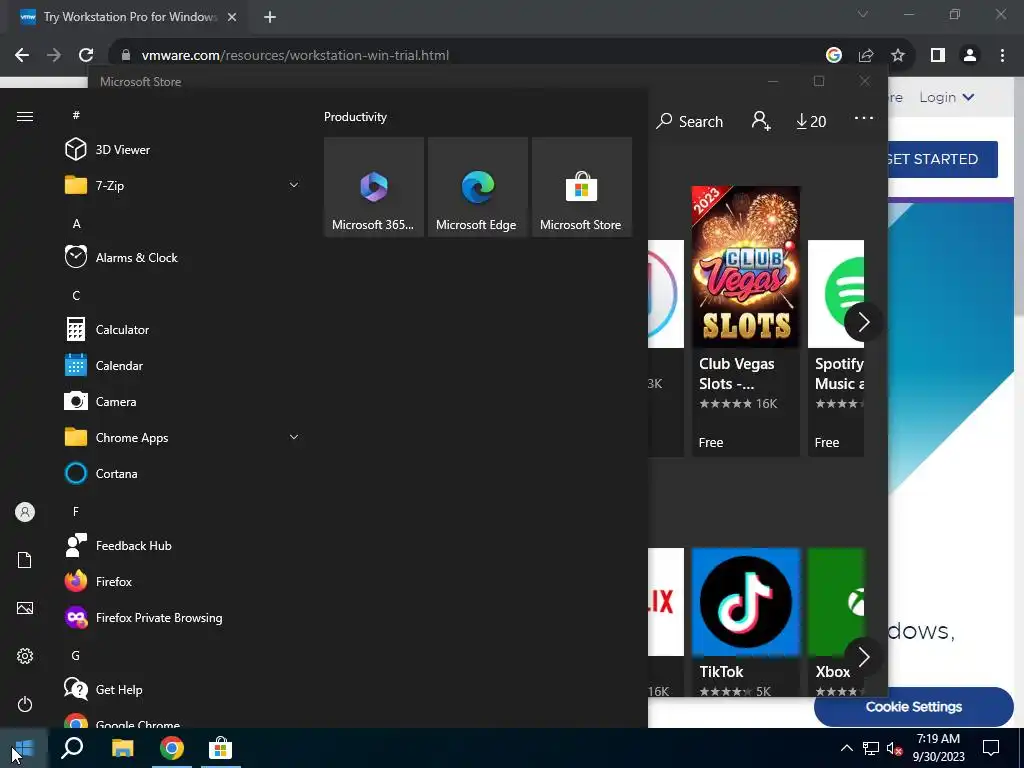Close the Workstation Pro tab
The width and height of the screenshot is (1024, 768).
click(232, 17)
